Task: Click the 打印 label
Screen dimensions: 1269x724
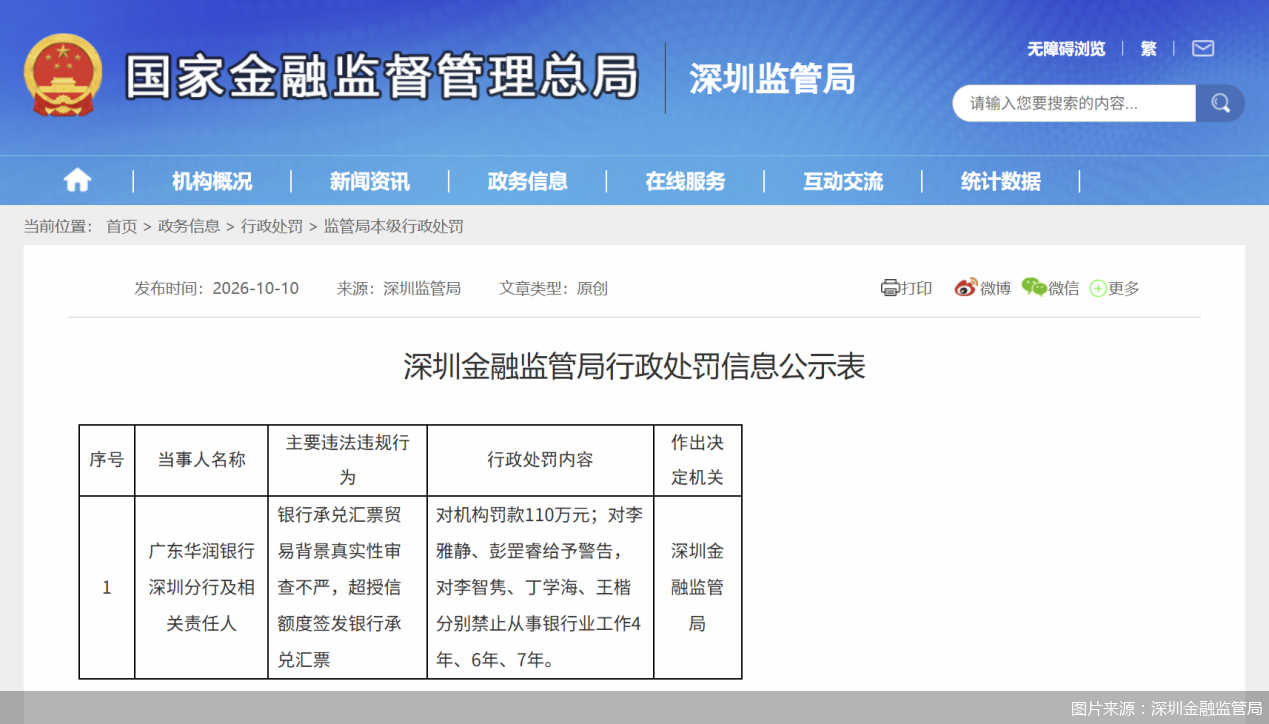Action: 917,288
